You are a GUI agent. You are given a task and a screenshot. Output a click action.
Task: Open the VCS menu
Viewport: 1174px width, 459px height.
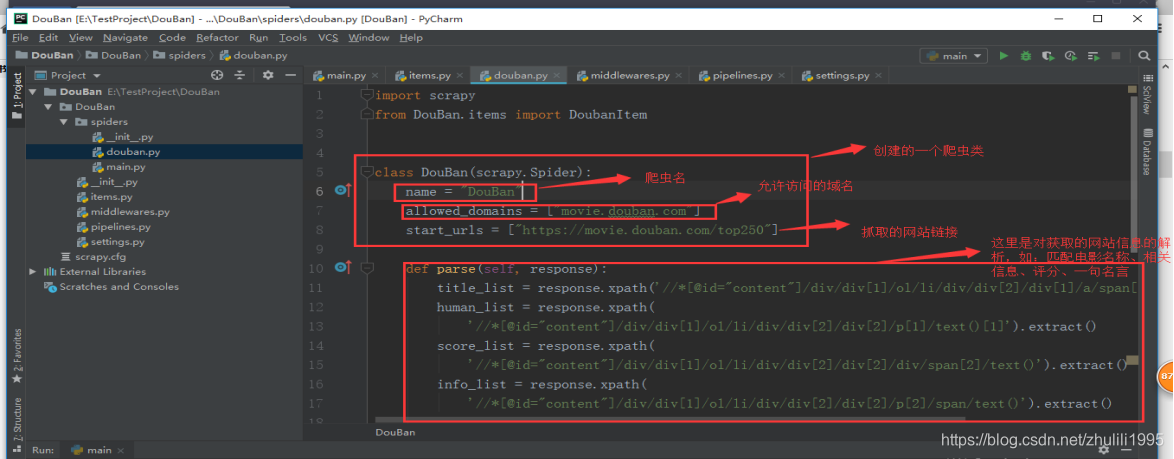pos(328,37)
